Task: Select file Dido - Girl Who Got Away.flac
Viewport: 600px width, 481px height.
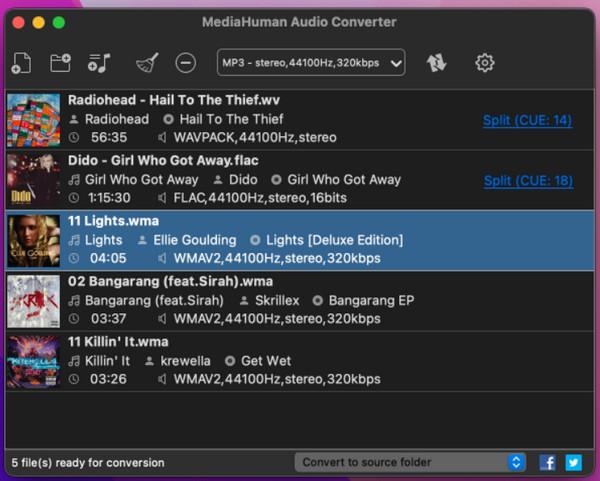Action: coord(163,161)
